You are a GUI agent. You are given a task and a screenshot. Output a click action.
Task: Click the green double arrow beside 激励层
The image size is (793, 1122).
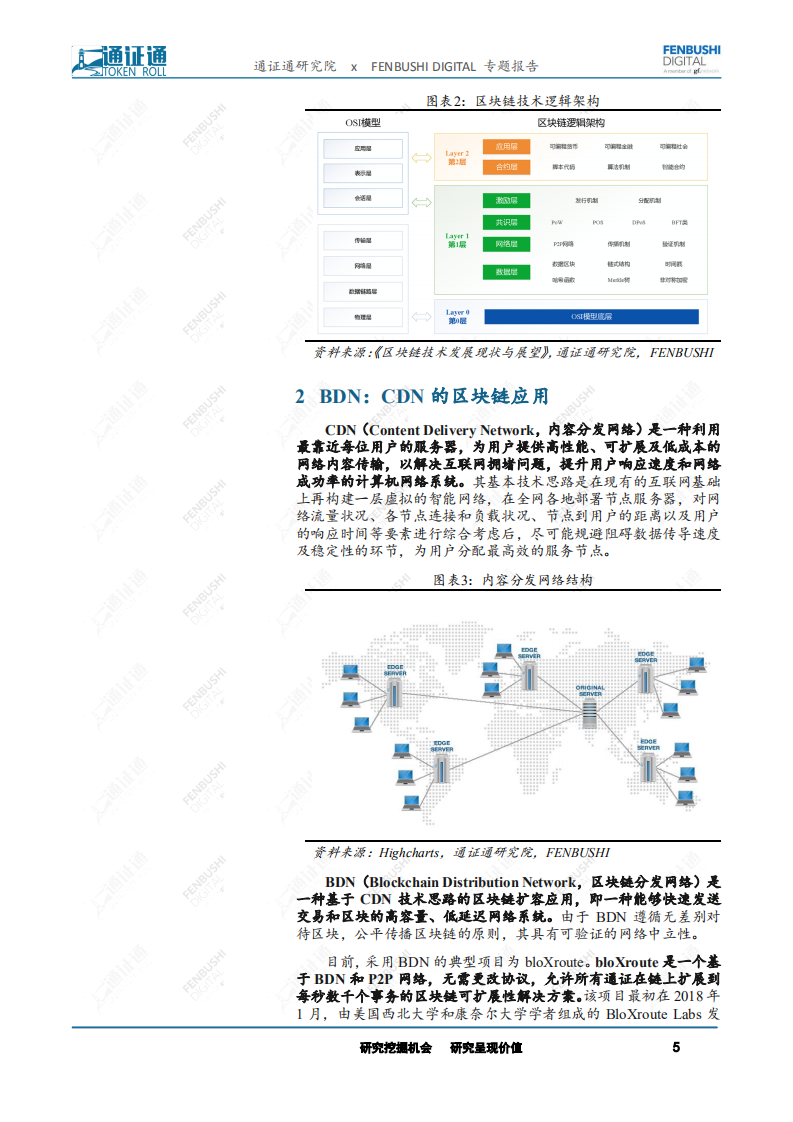click(x=422, y=203)
